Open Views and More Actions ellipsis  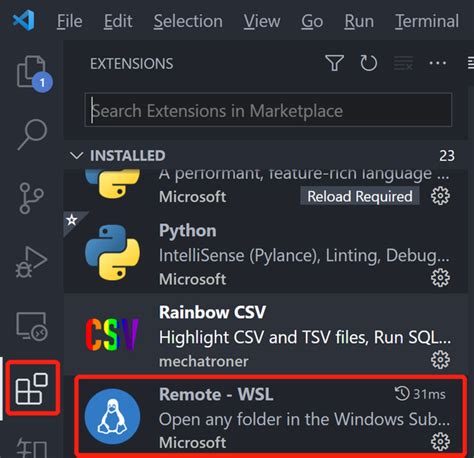438,63
